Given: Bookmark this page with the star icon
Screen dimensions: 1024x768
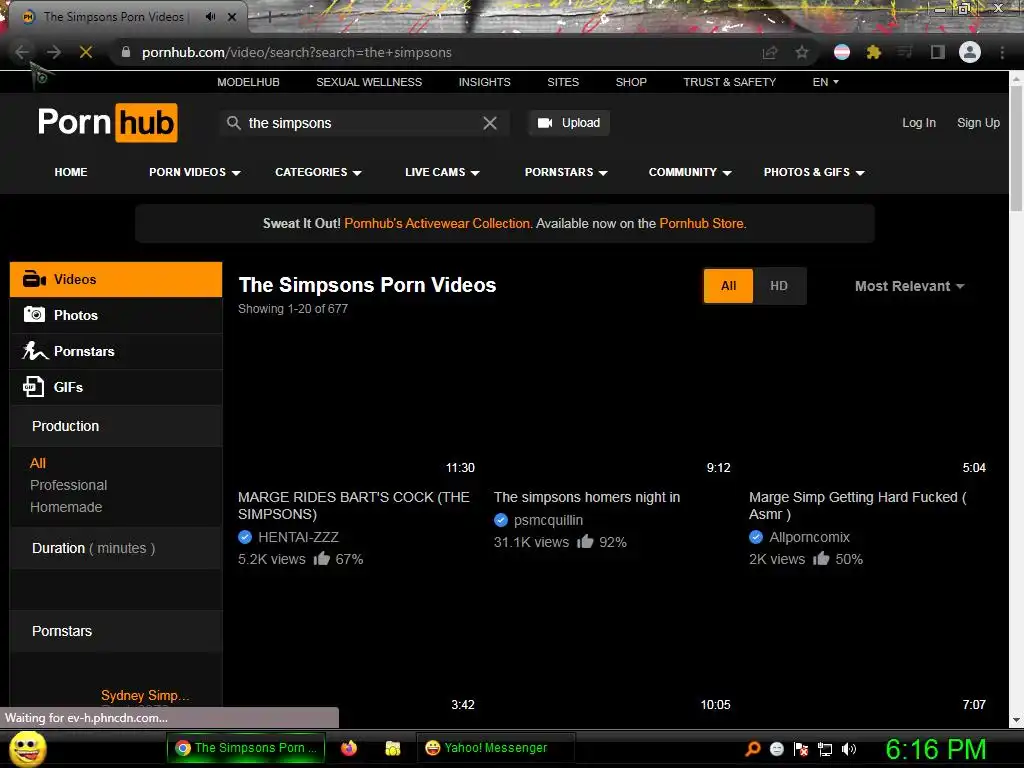Looking at the screenshot, I should pos(802,52).
